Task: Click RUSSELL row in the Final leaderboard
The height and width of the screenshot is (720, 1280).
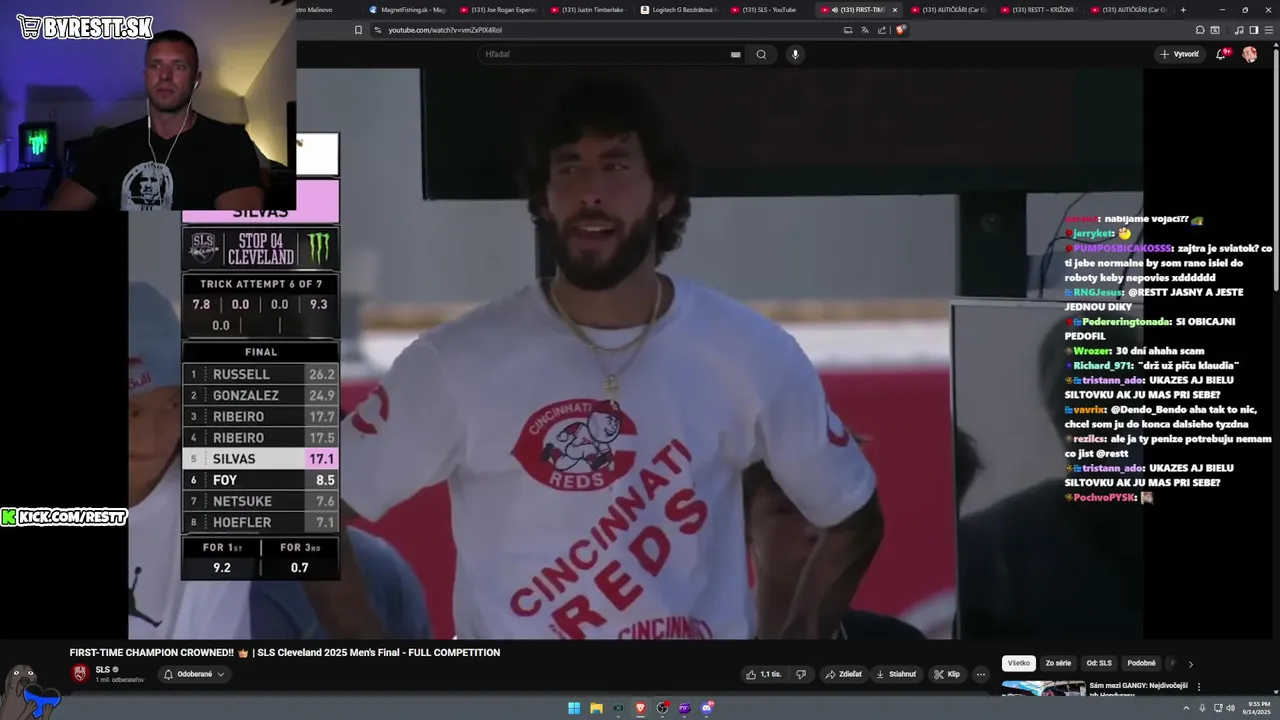Action: (x=262, y=374)
